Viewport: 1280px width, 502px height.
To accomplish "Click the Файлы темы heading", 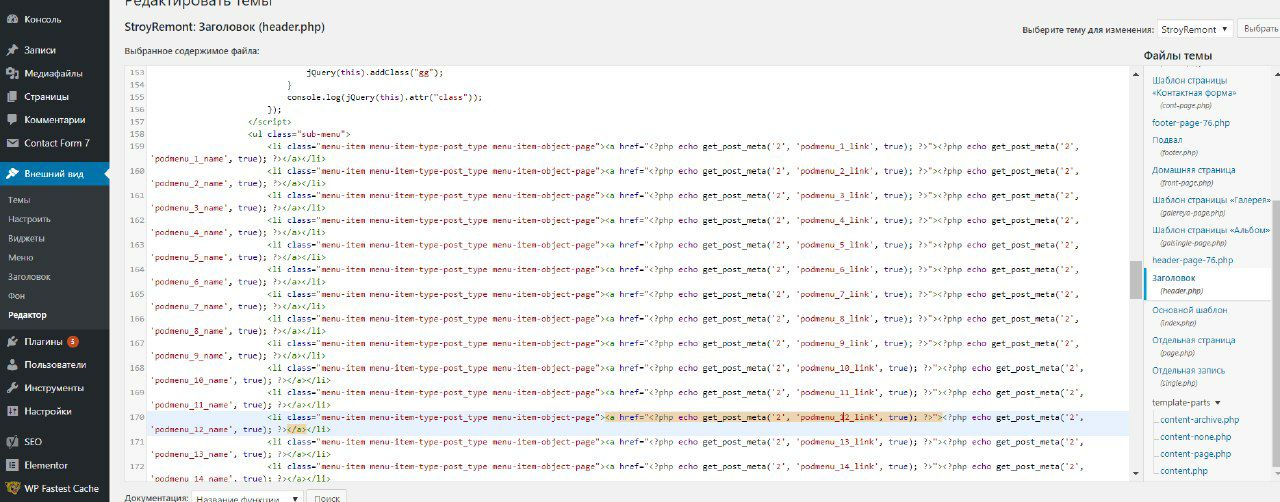I will click(1178, 55).
